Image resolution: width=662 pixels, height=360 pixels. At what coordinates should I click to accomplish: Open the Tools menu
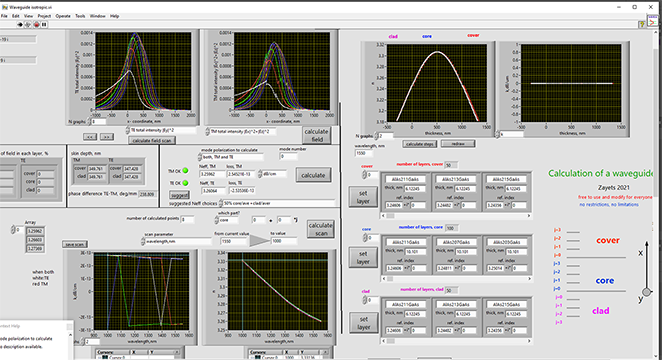coord(80,16)
